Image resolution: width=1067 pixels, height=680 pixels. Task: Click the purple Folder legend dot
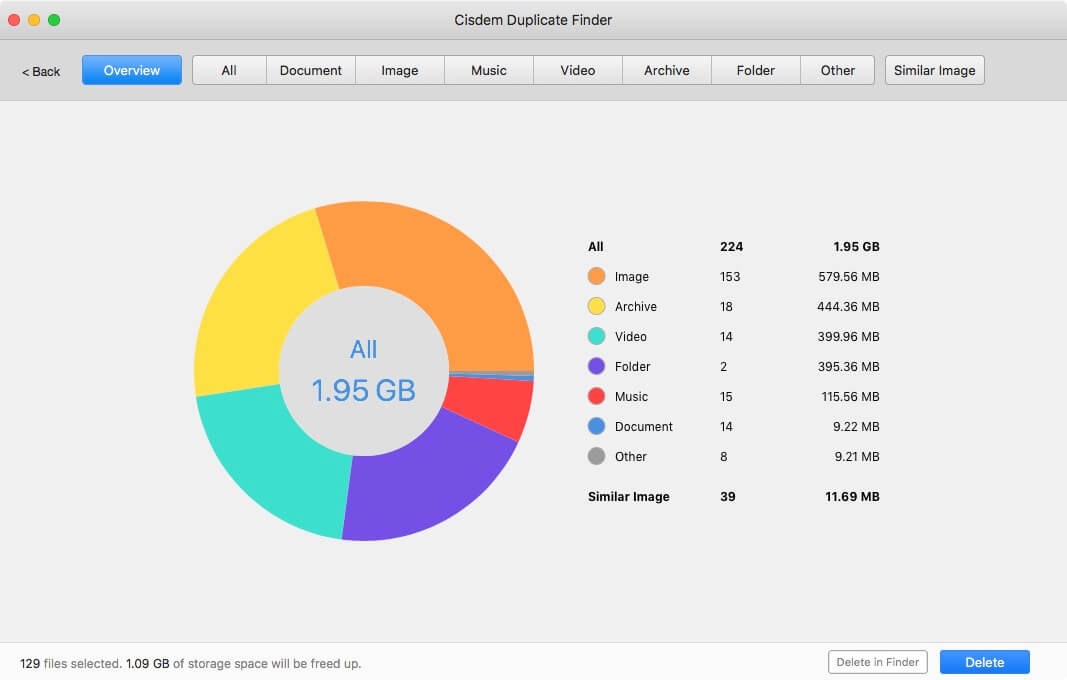(x=596, y=366)
